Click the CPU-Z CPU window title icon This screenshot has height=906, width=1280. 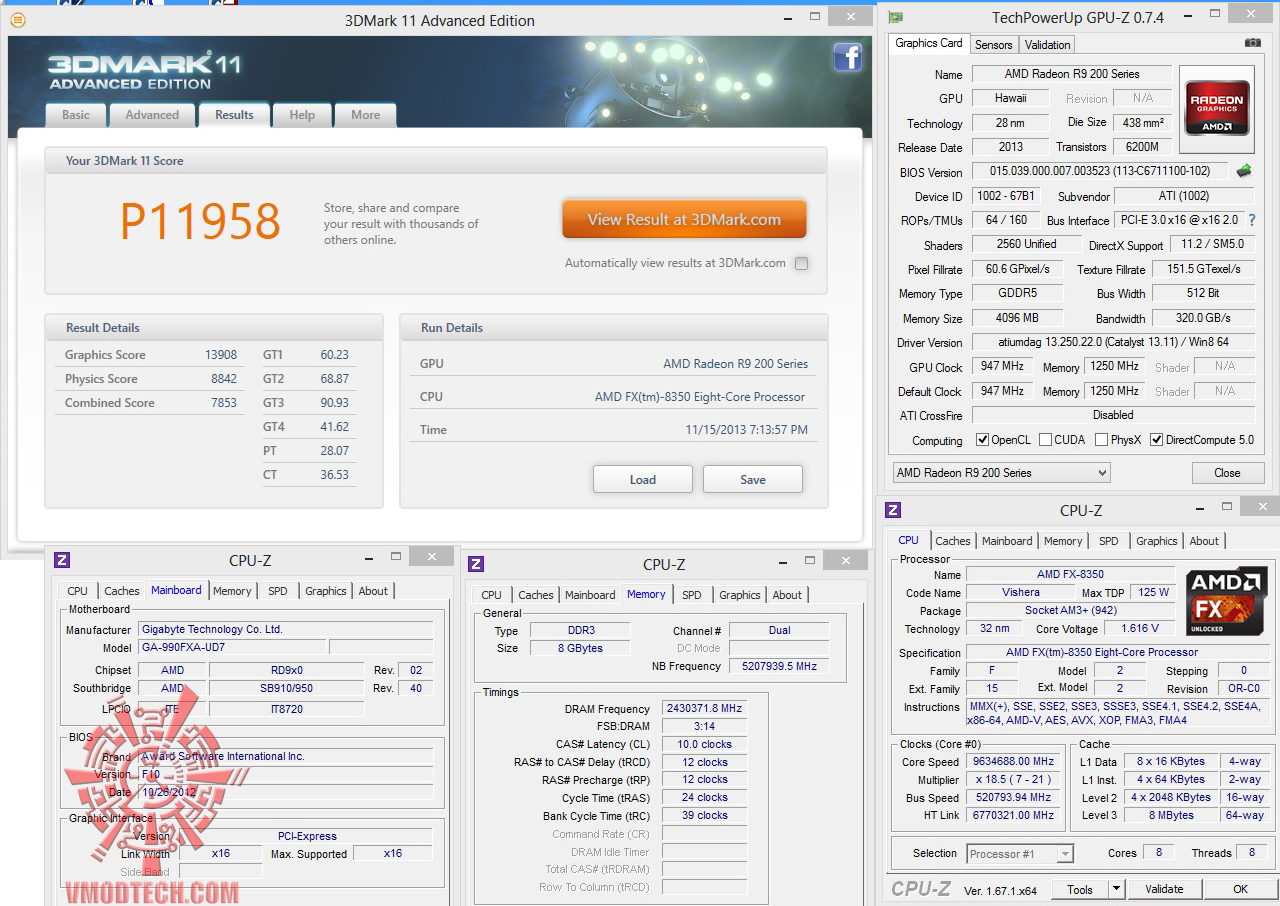pos(893,510)
